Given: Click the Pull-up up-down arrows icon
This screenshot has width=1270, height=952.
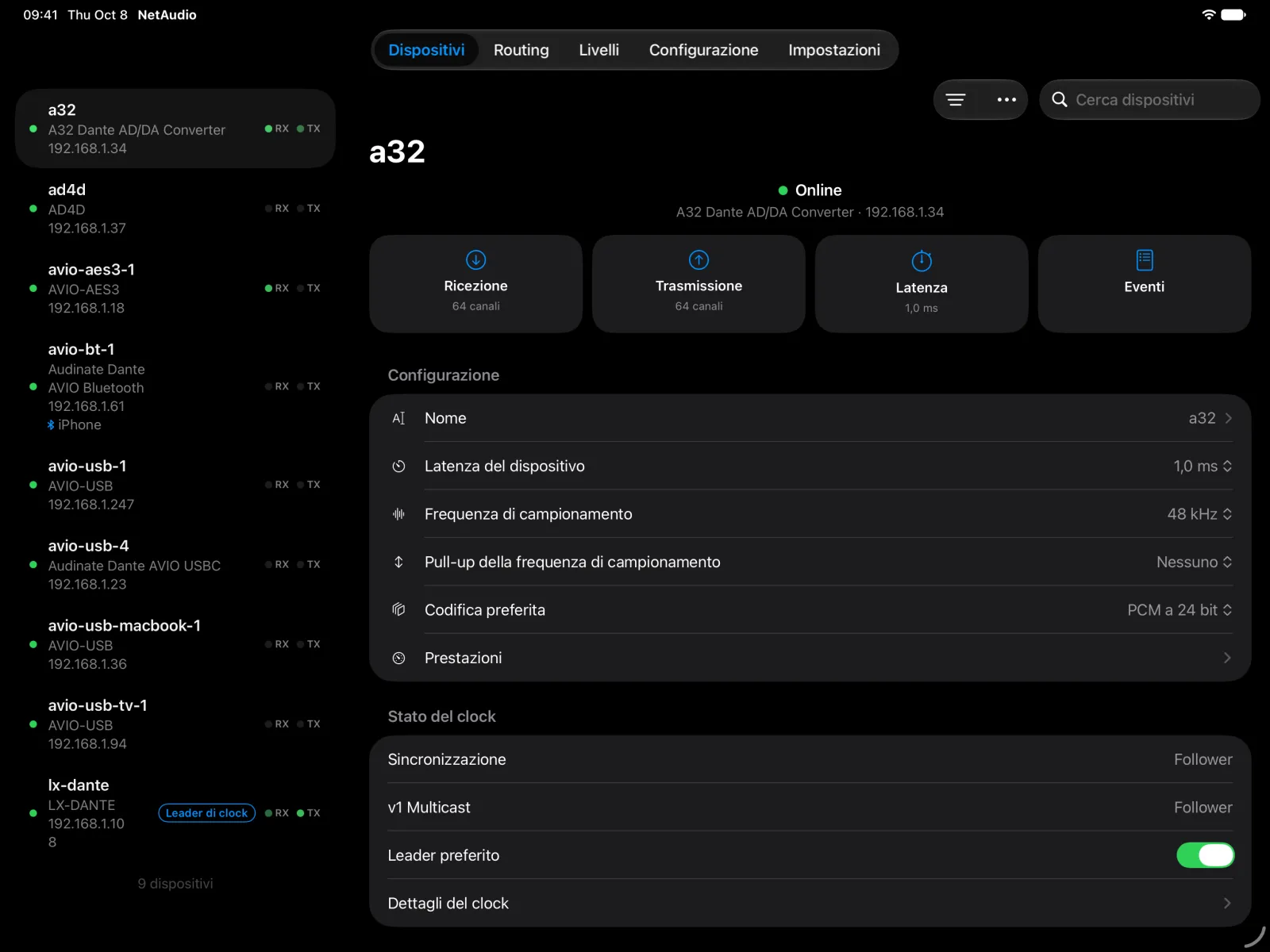Looking at the screenshot, I should point(398,562).
